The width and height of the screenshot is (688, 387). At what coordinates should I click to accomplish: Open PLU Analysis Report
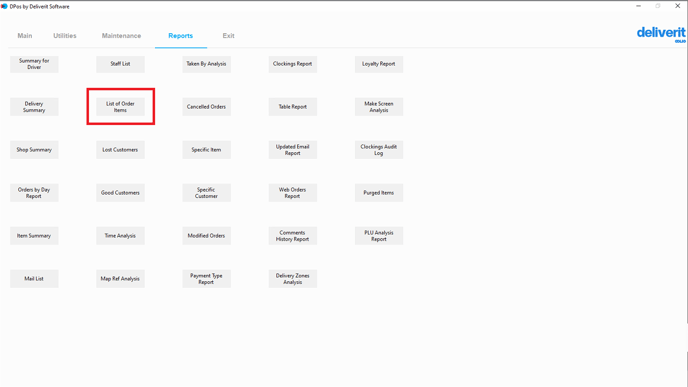coord(379,236)
